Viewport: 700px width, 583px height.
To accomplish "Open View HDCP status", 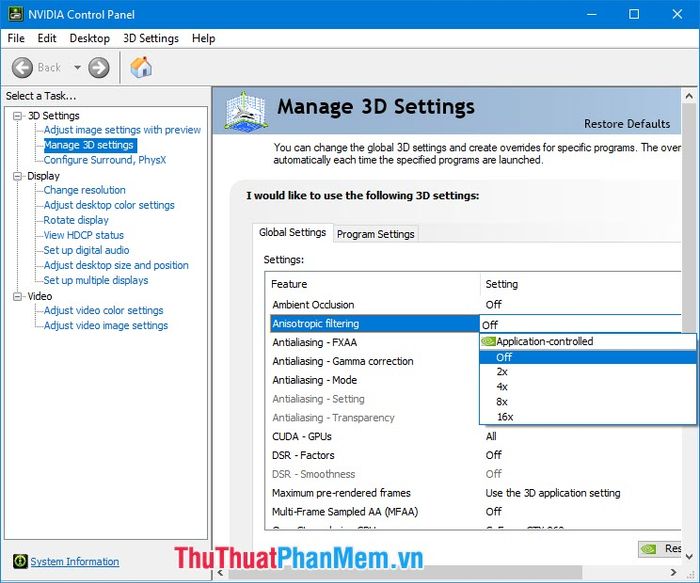I will click(x=83, y=235).
